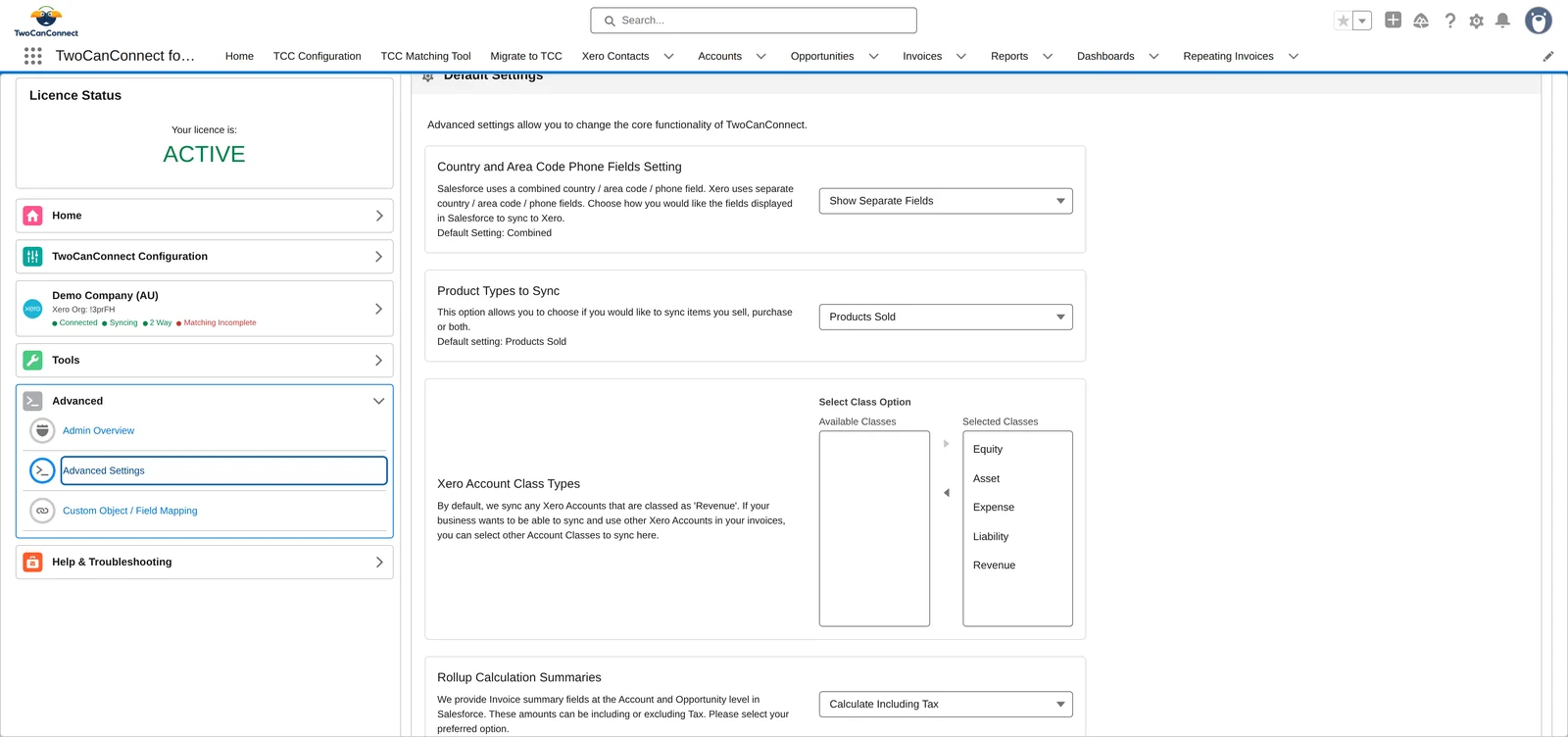Expand Demo Company (AU) chevron
The image size is (1568, 737).
click(379, 309)
